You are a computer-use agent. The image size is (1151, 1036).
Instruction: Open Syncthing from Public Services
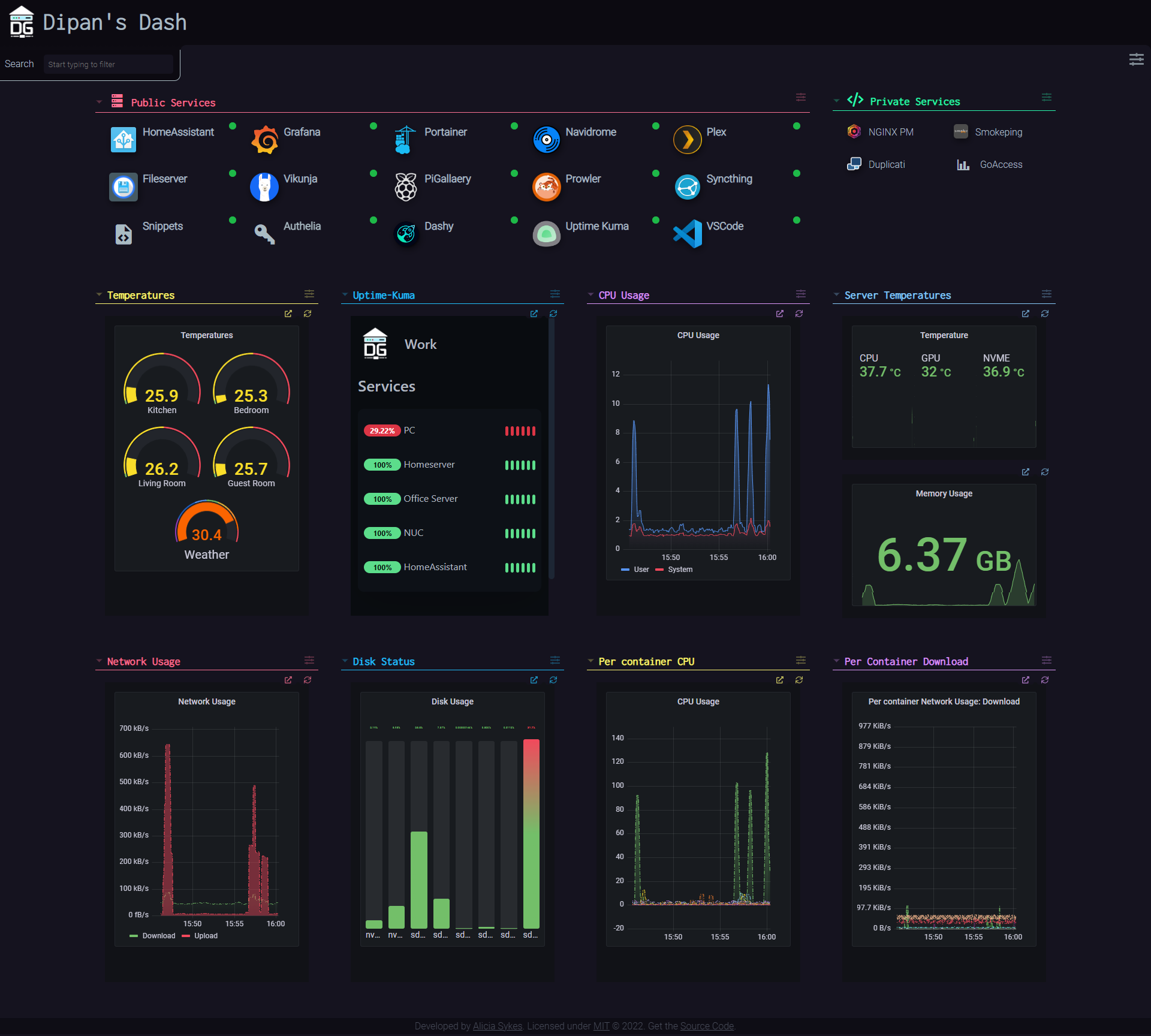point(688,186)
